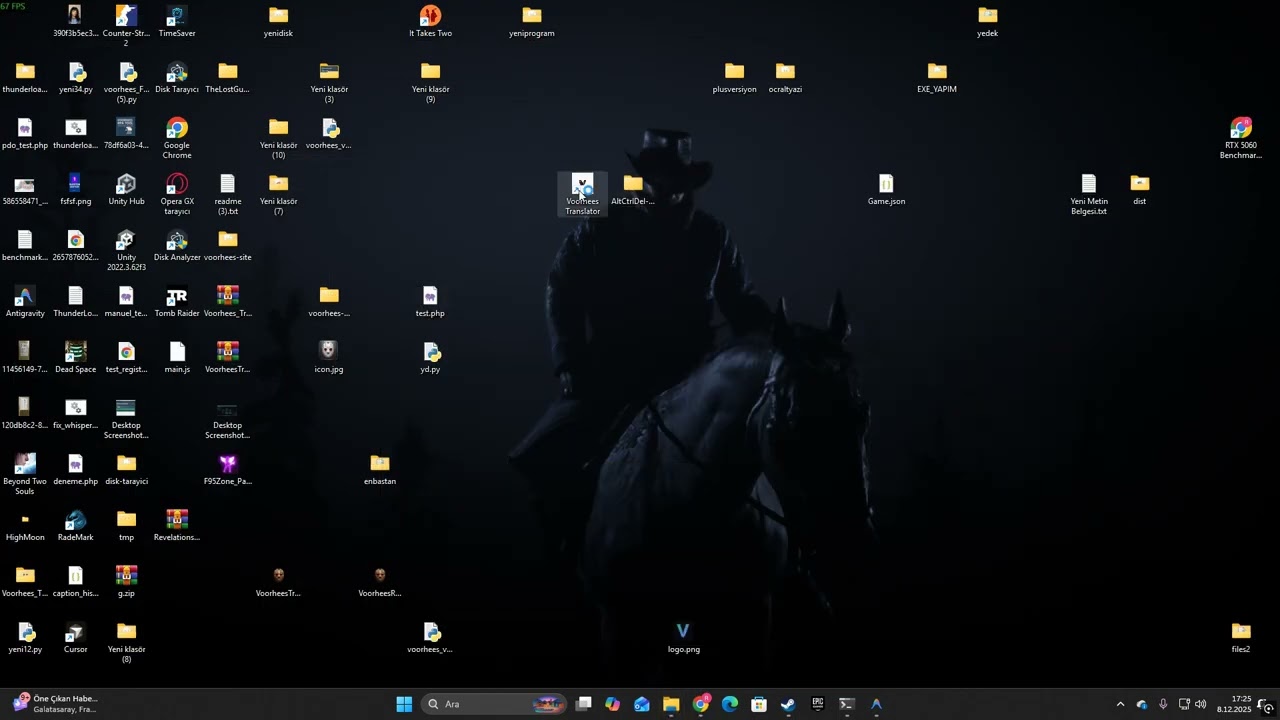Select the HighMoon desktop icon
This screenshot has width=1280, height=720.
click(x=25, y=526)
